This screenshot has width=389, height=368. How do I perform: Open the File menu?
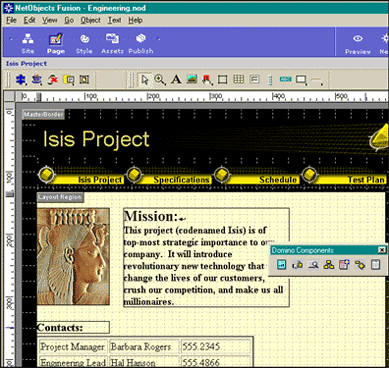[x=11, y=20]
